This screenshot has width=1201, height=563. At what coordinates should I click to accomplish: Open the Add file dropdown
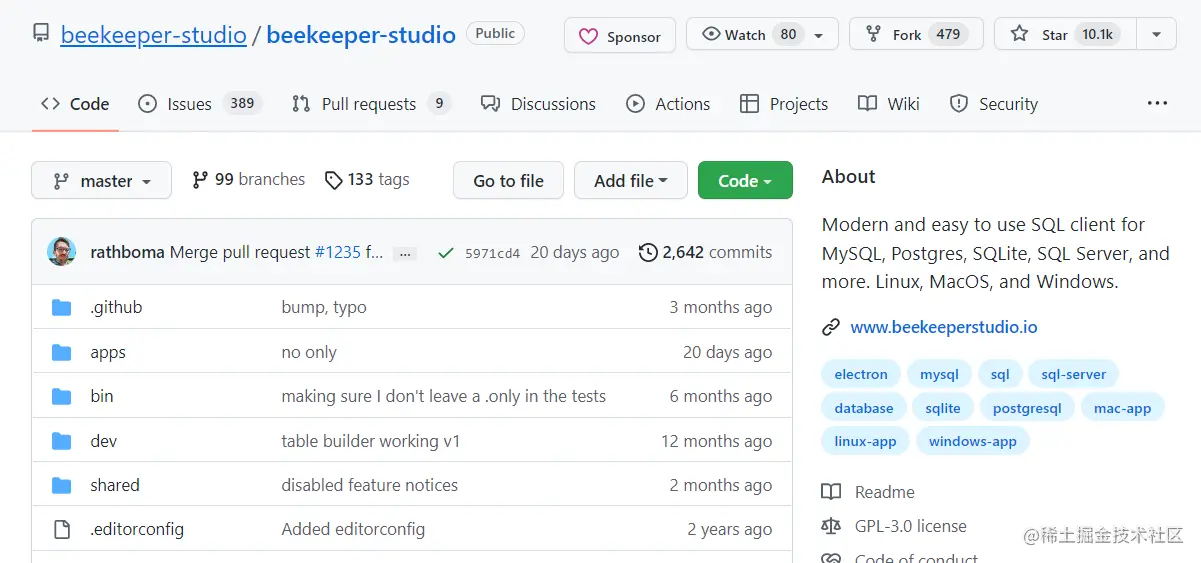631,181
